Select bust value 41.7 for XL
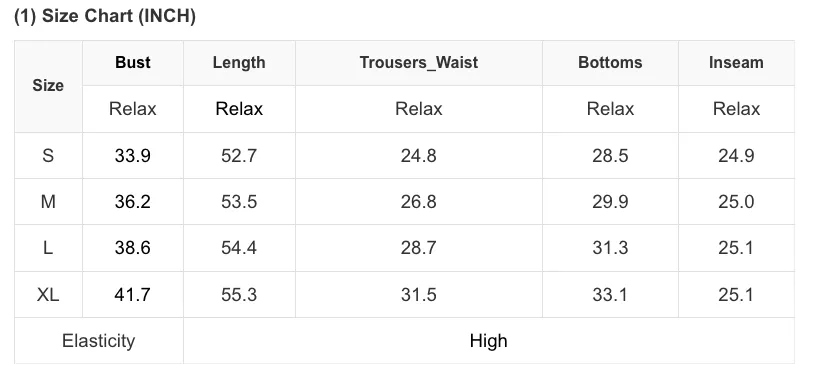Viewport: 834px width, 382px height. point(132,295)
